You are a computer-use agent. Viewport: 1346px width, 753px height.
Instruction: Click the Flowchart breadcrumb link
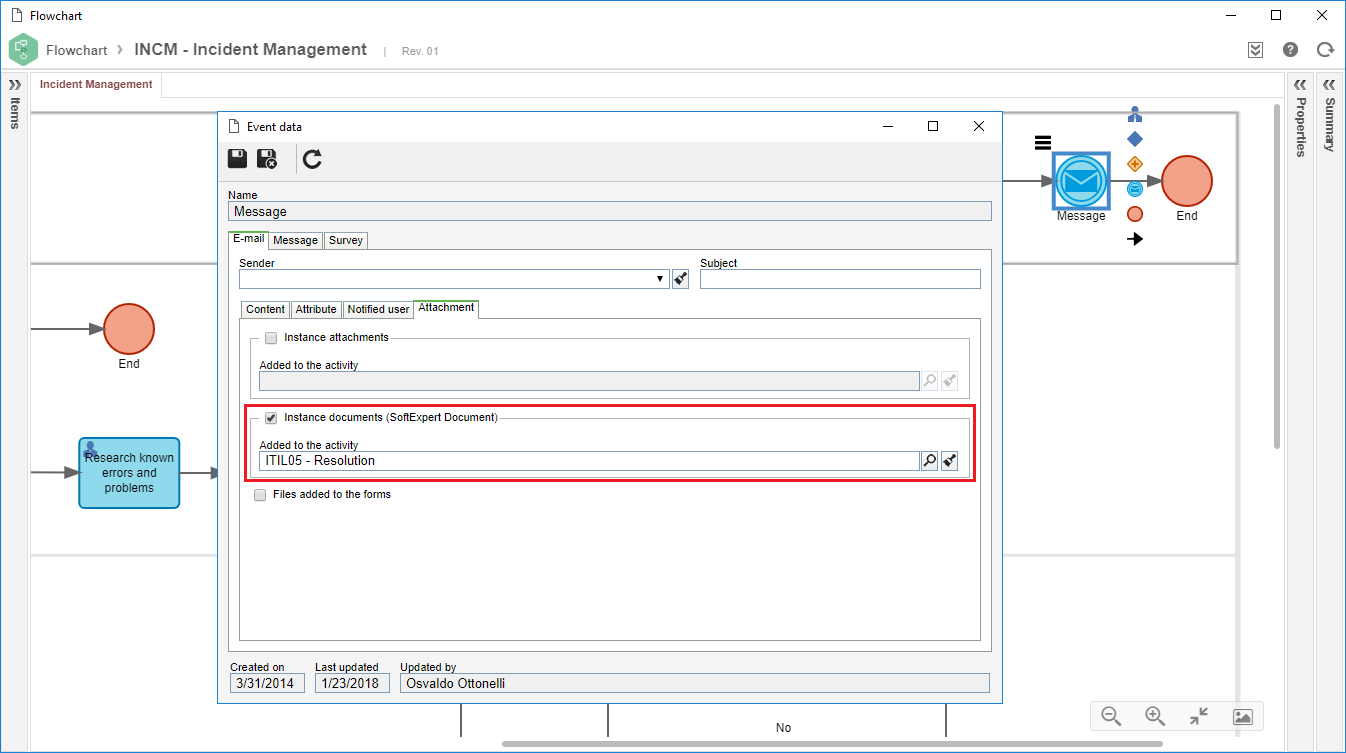(x=78, y=50)
